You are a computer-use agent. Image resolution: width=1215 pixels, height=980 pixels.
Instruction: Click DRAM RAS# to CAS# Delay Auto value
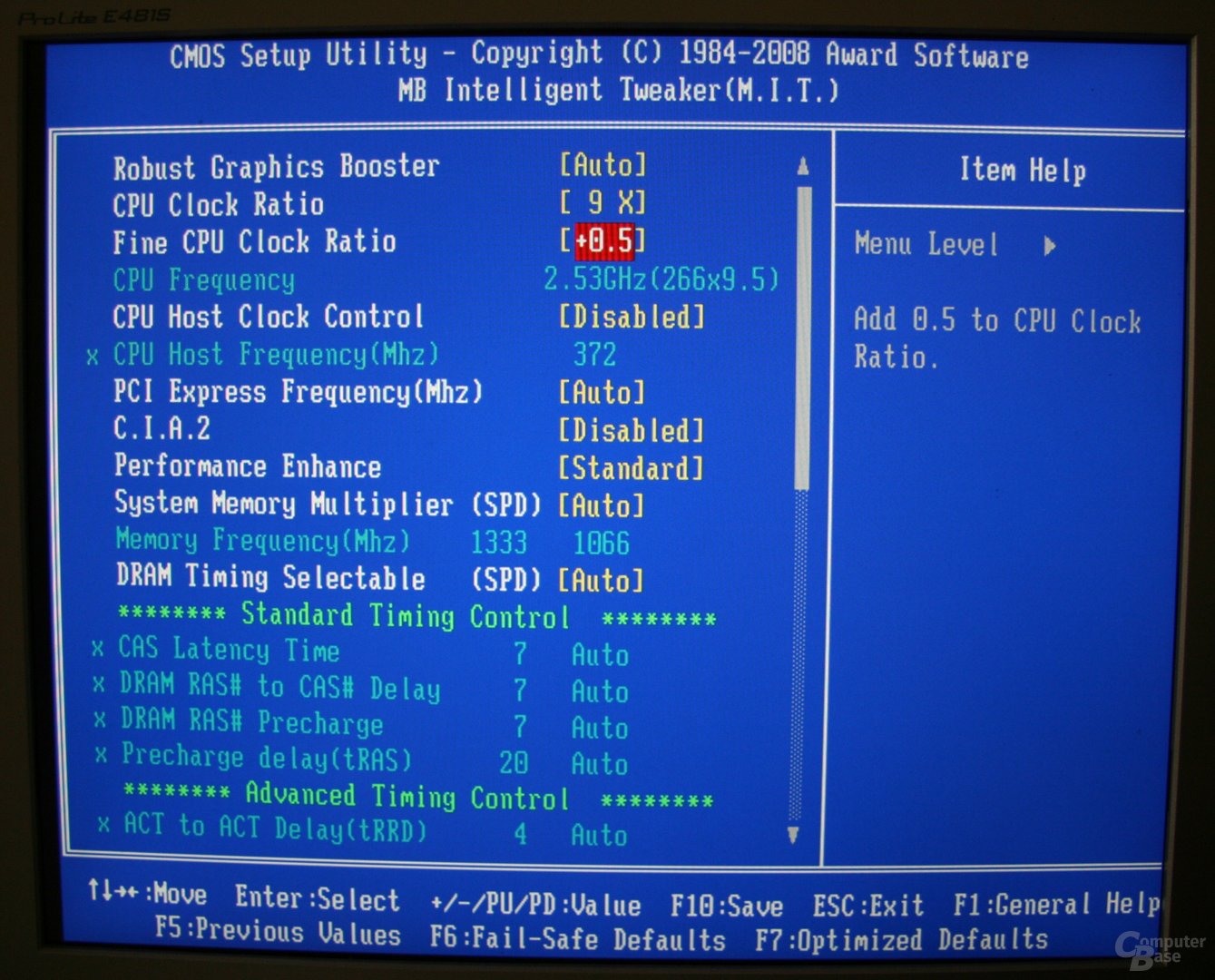(600, 692)
